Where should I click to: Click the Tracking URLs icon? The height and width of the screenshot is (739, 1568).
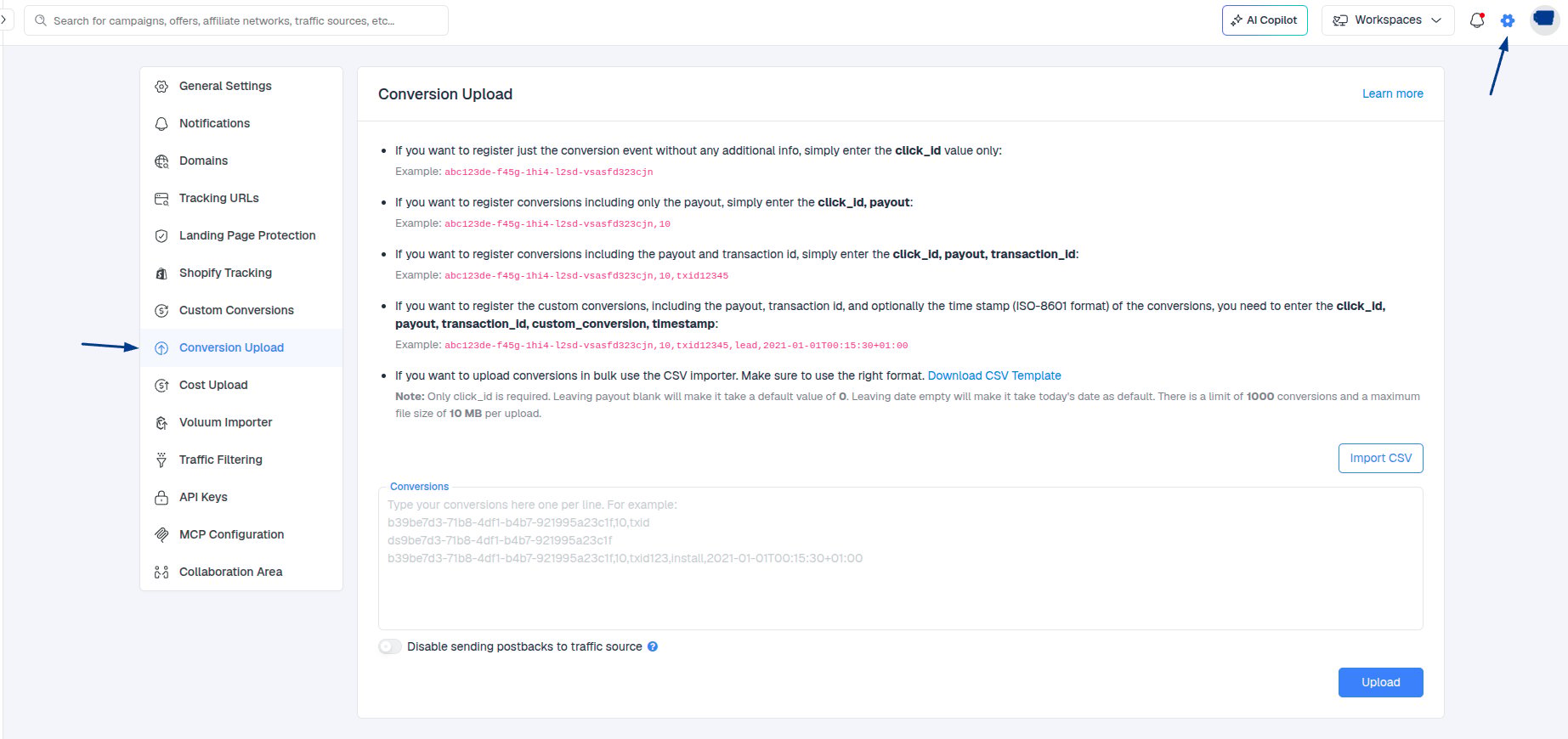coord(161,199)
